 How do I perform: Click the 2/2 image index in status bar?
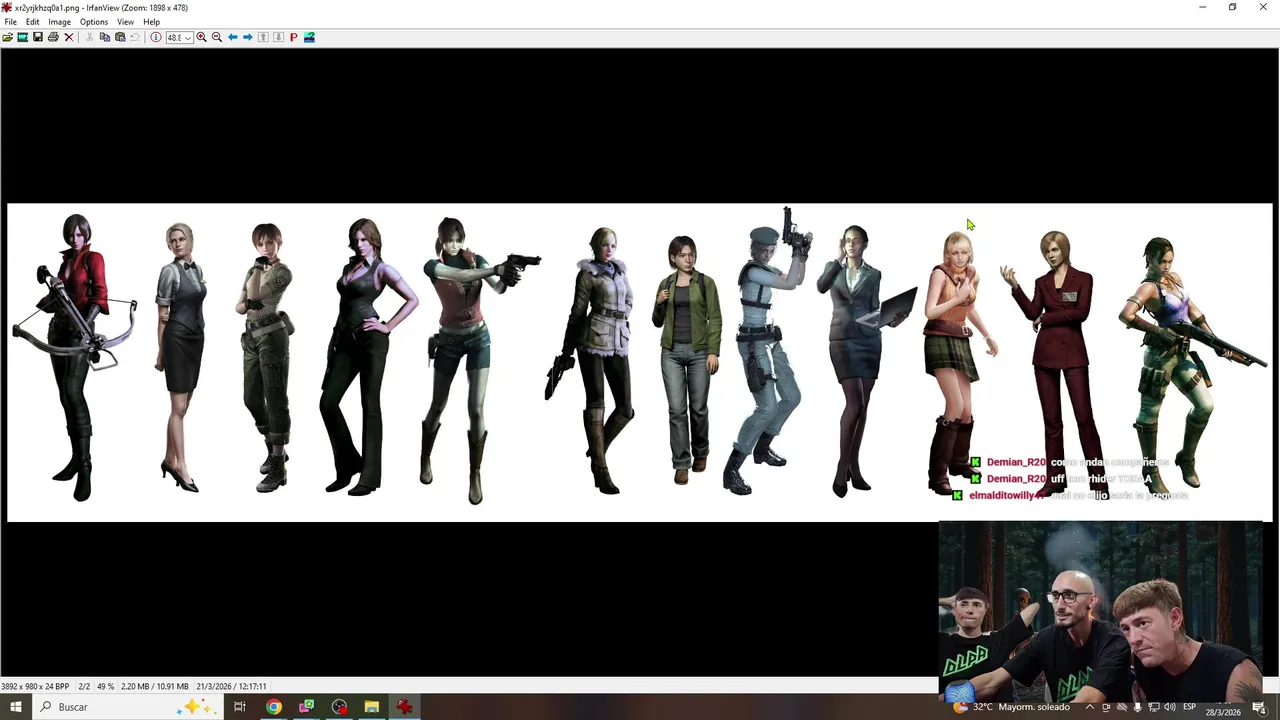(84, 687)
